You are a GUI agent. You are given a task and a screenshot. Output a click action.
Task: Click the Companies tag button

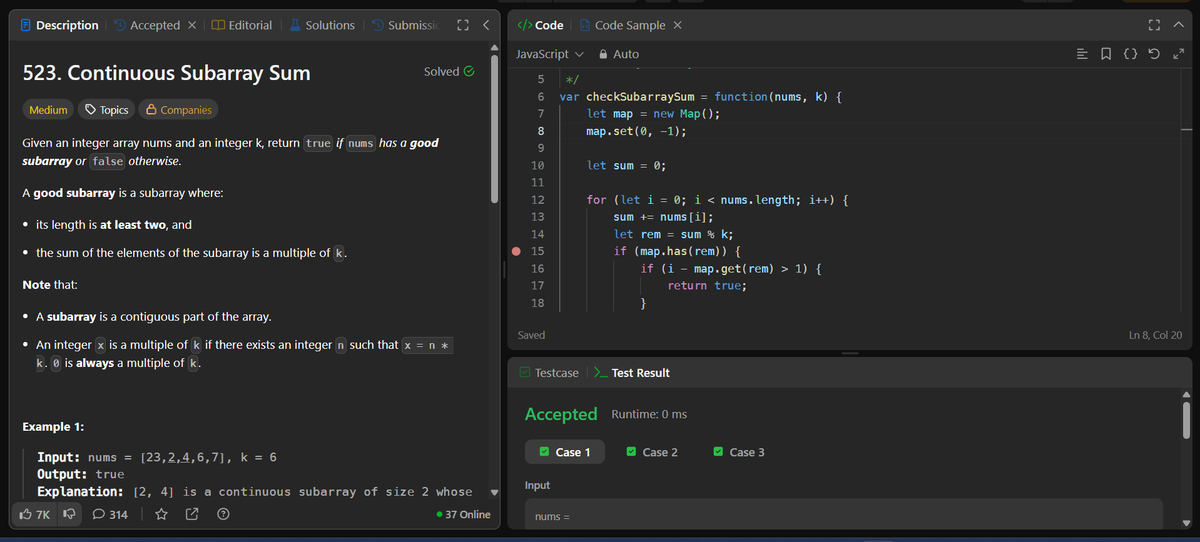[x=178, y=110]
